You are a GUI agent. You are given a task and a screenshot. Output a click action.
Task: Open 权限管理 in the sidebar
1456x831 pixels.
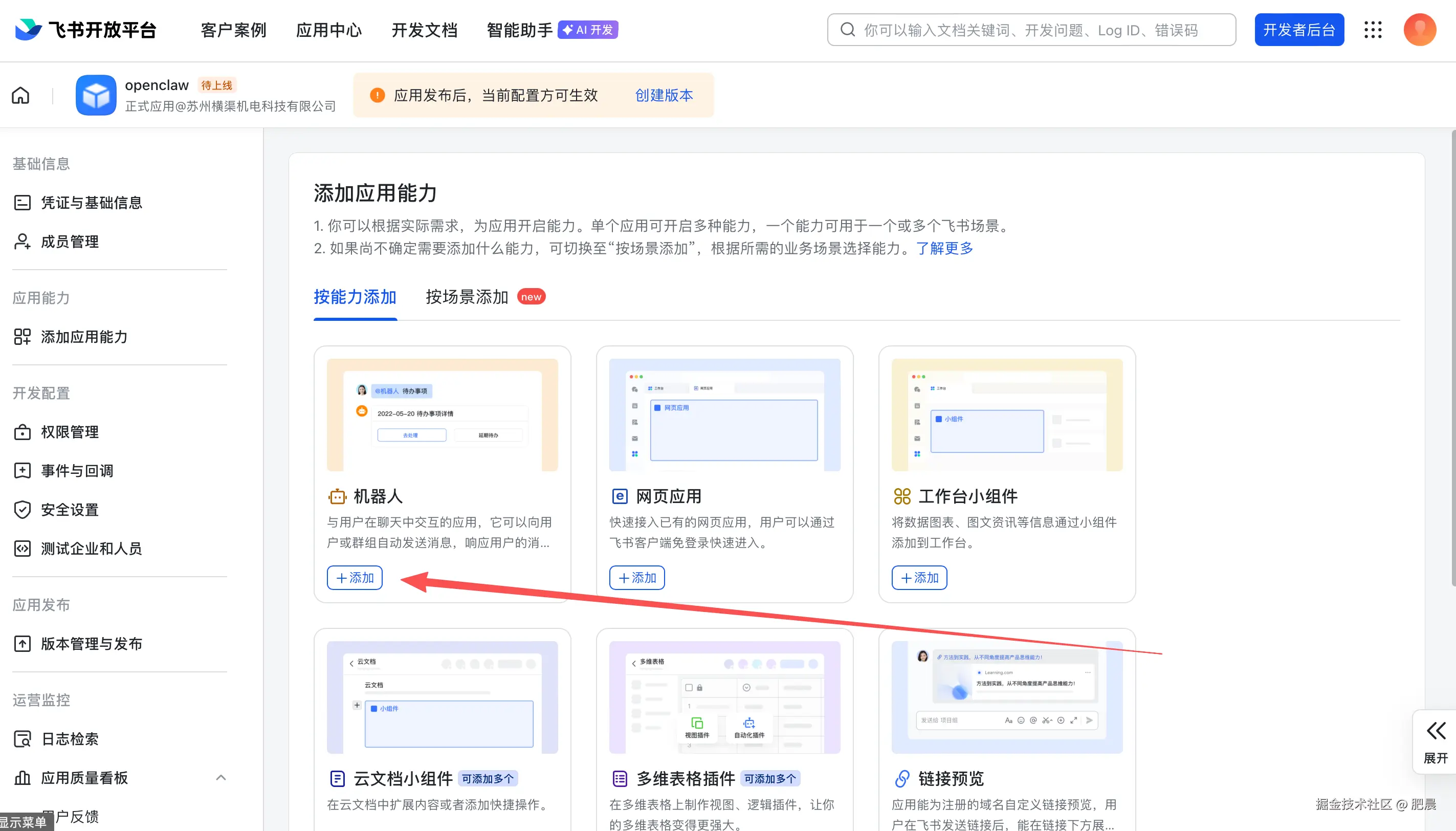[70, 432]
